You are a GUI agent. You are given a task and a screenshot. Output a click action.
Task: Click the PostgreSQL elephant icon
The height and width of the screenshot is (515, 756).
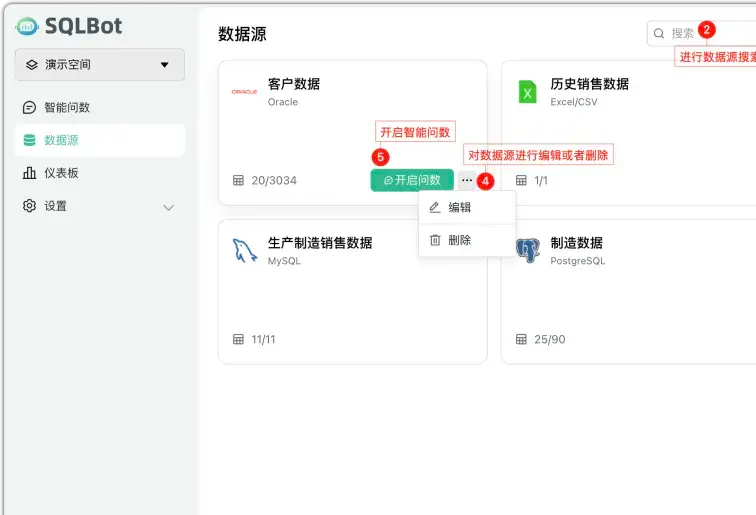(527, 251)
